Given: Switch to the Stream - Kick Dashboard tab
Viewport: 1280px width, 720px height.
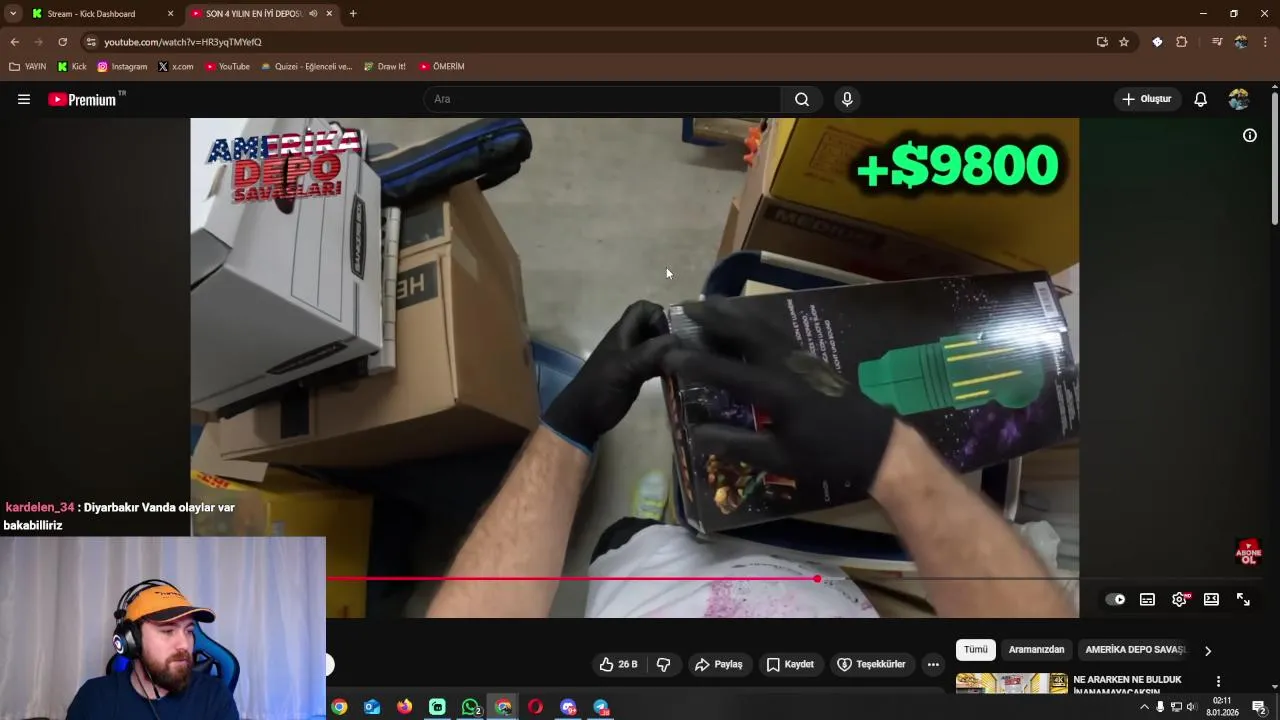Looking at the screenshot, I should 91,14.
